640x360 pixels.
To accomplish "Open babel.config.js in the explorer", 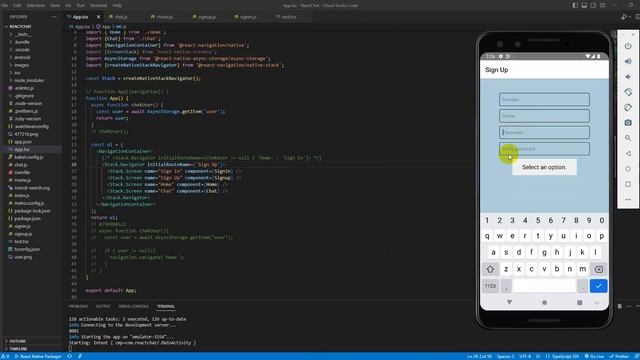I will click(29, 157).
